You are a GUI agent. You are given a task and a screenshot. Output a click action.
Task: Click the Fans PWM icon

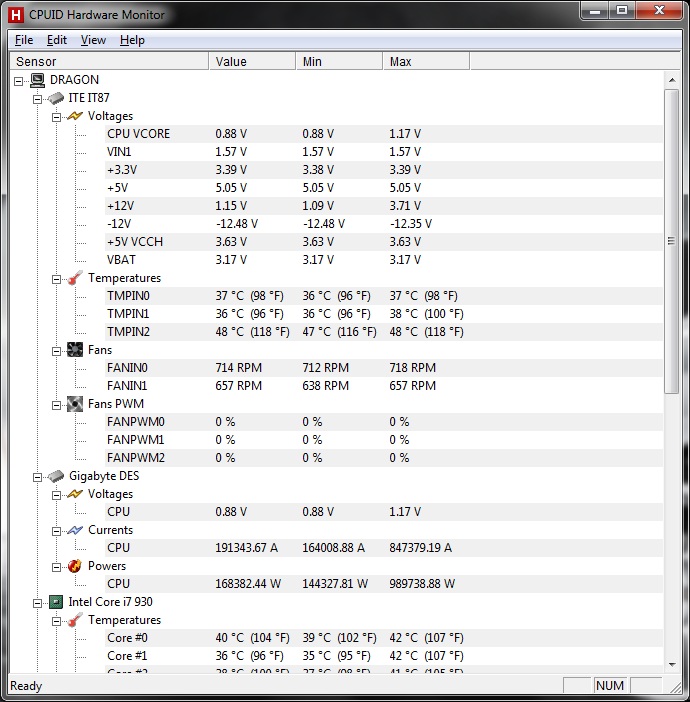tap(75, 404)
